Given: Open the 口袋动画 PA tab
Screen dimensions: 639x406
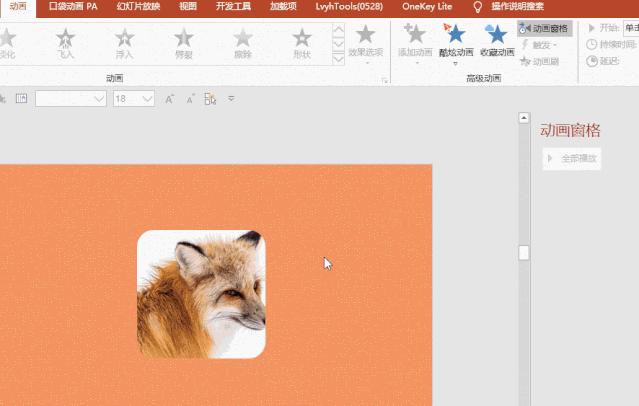Looking at the screenshot, I should coord(73,6).
